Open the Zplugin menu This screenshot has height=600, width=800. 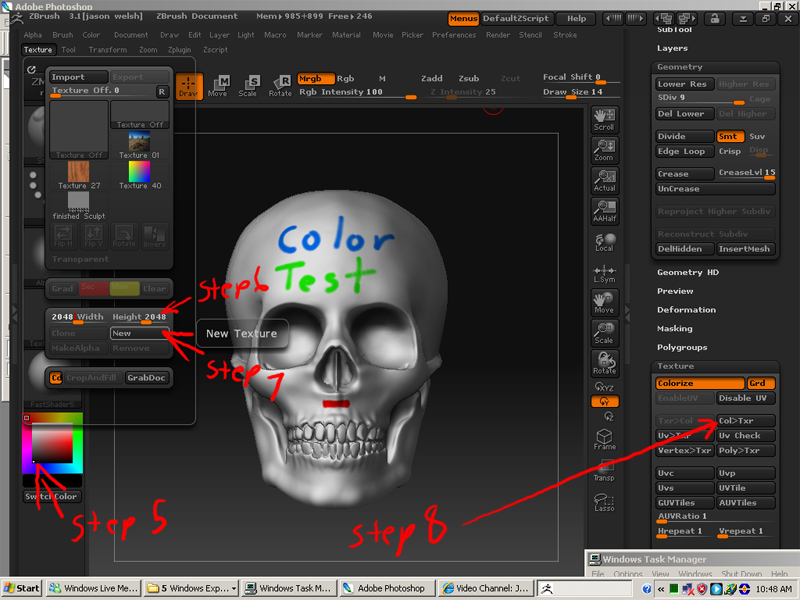(x=179, y=49)
